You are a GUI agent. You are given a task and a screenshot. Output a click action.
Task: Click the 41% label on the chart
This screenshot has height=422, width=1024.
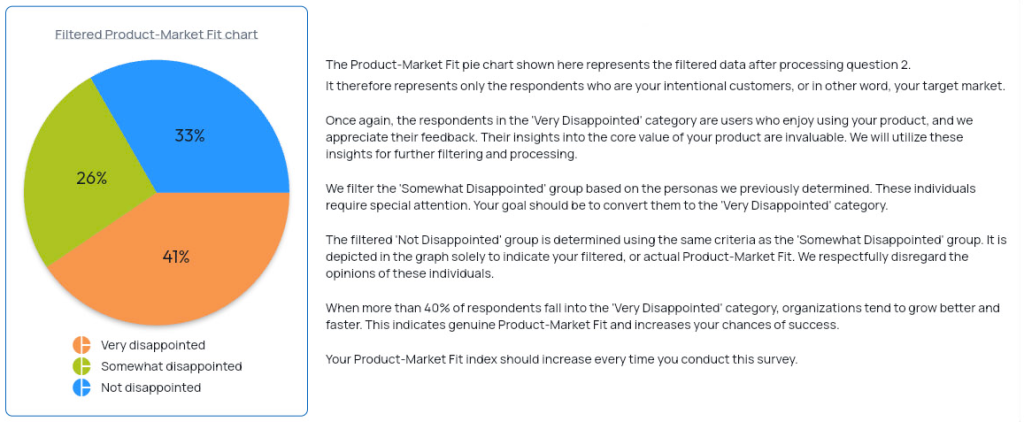[176, 257]
